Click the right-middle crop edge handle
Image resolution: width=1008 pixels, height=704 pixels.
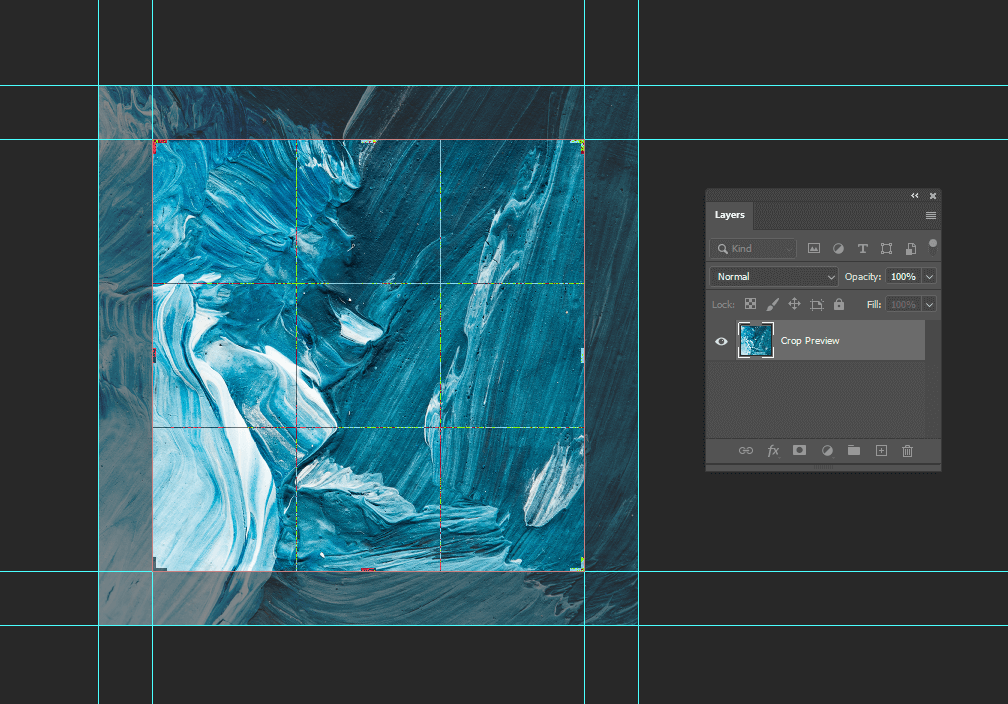point(582,355)
